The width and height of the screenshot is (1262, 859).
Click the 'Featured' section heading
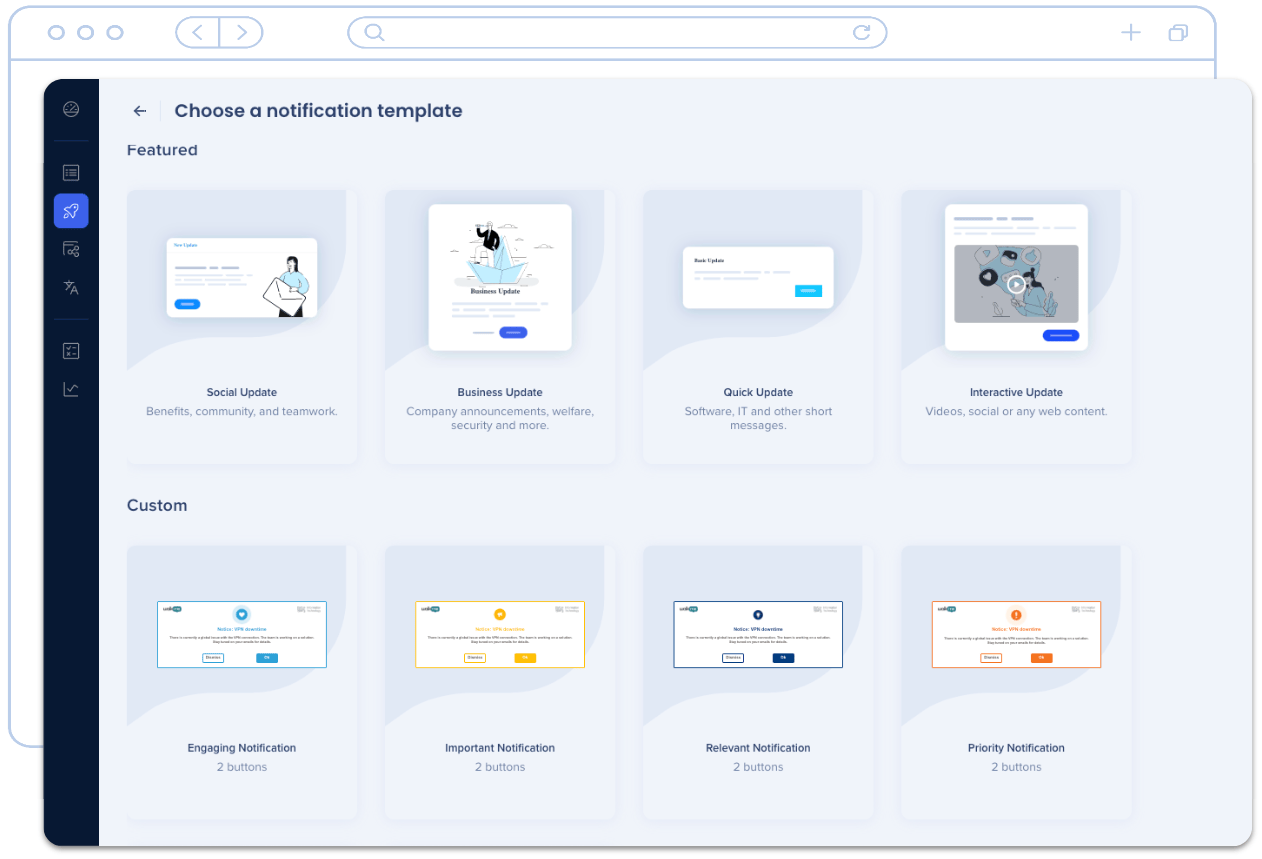[x=162, y=150]
